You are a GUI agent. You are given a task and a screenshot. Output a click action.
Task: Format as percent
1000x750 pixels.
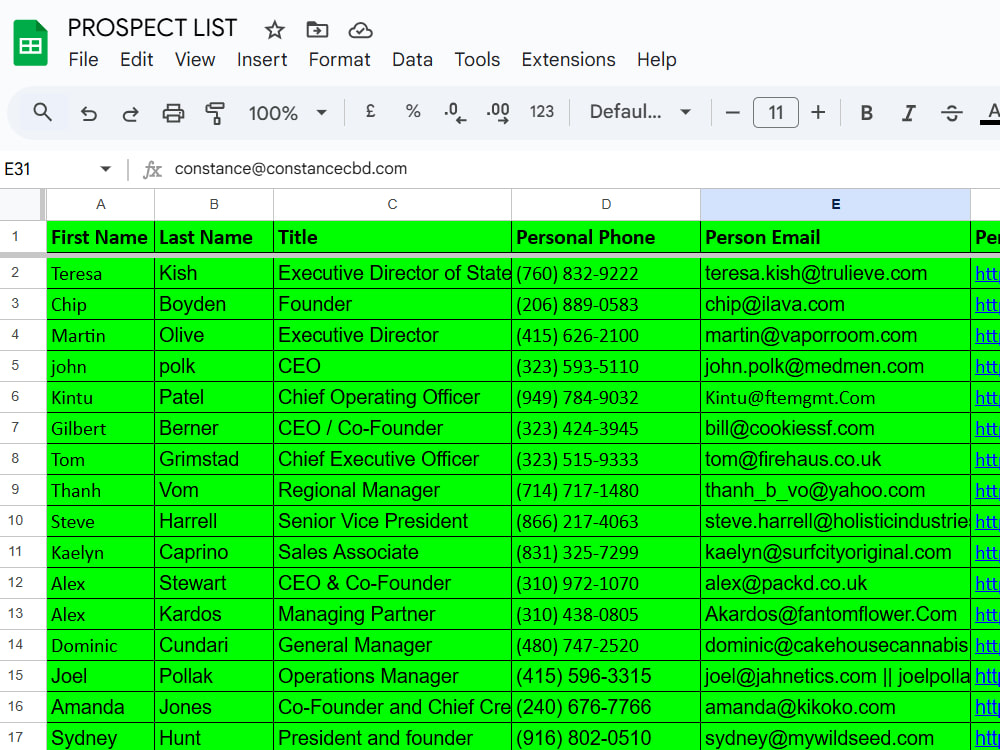(x=413, y=112)
